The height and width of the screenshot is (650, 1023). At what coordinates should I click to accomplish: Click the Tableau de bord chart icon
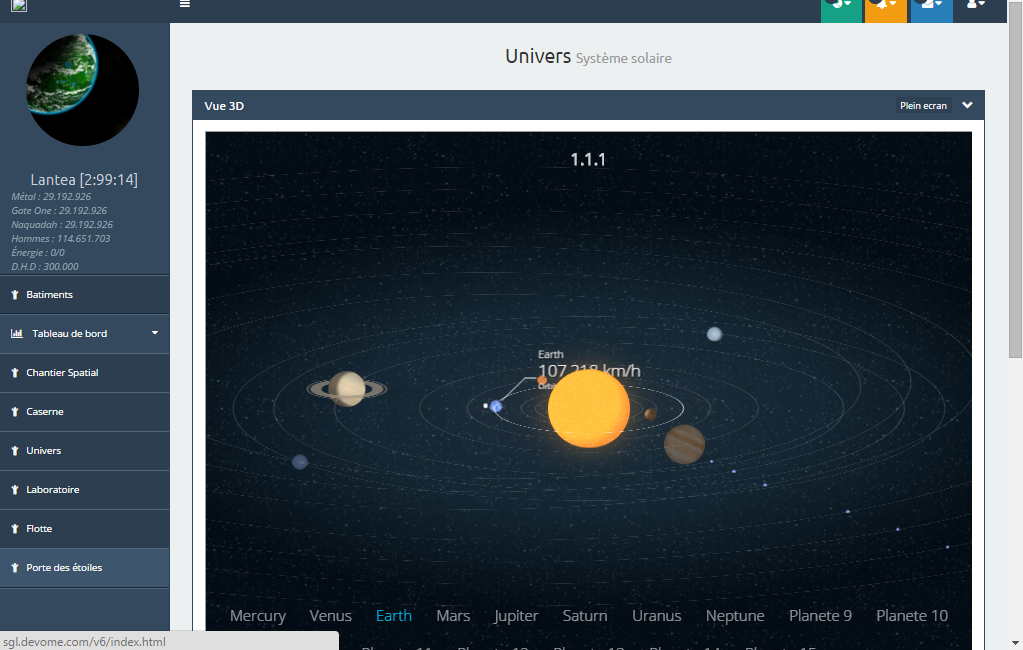point(17,334)
